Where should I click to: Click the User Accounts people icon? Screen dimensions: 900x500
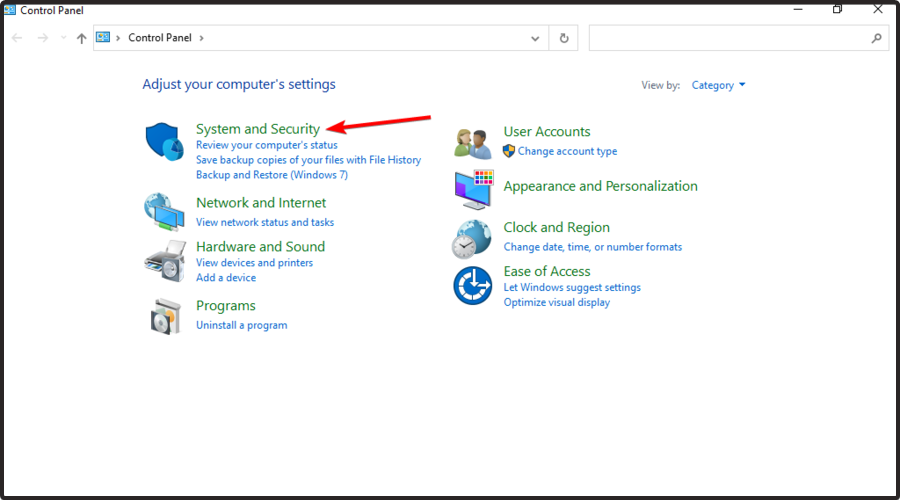point(471,143)
